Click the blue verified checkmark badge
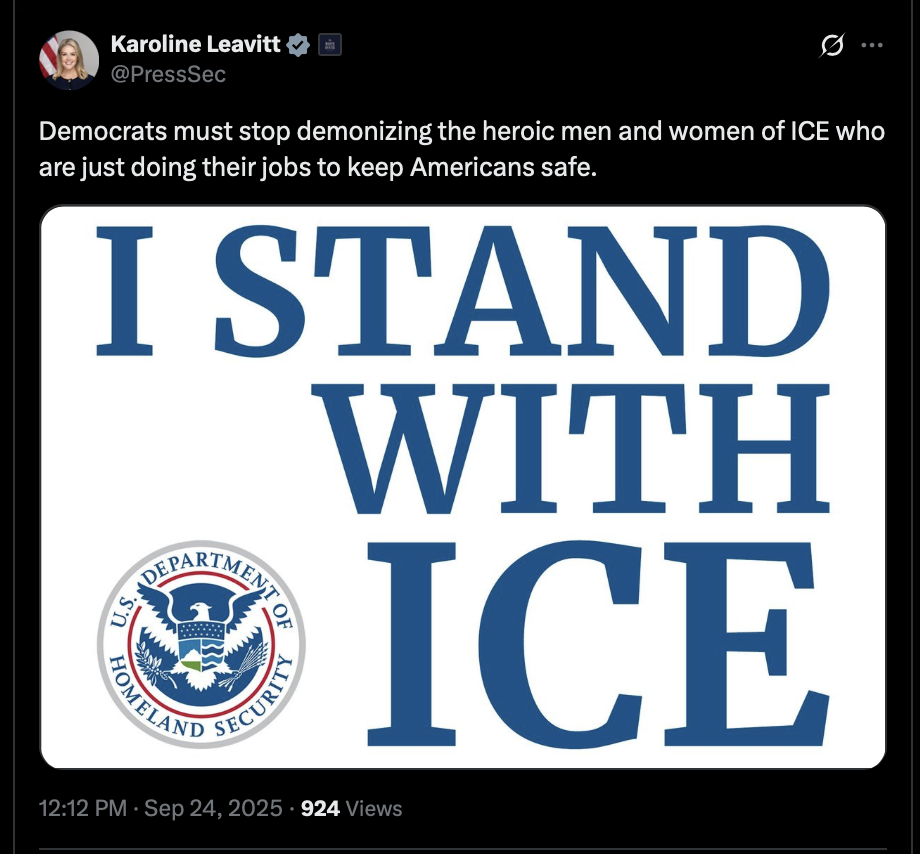 coord(298,45)
